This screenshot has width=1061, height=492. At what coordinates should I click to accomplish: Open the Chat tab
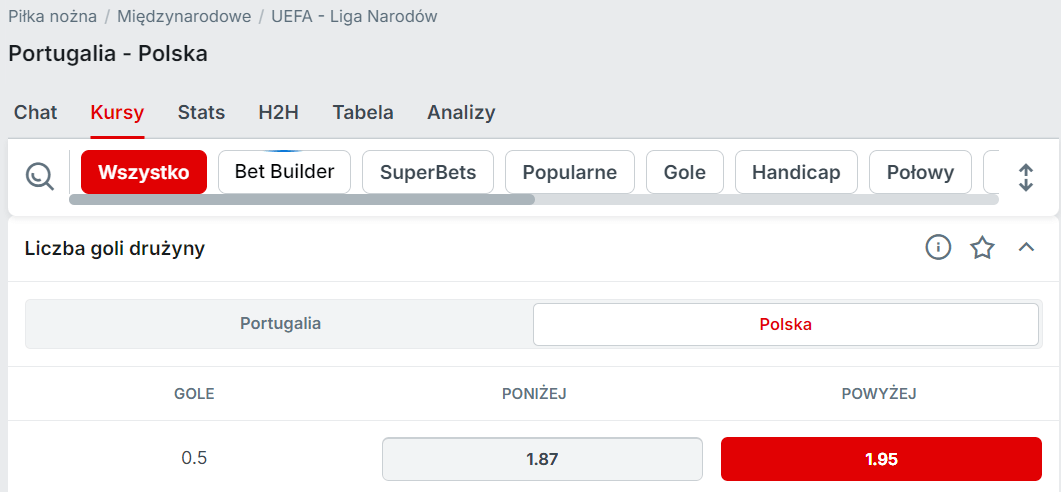point(35,113)
